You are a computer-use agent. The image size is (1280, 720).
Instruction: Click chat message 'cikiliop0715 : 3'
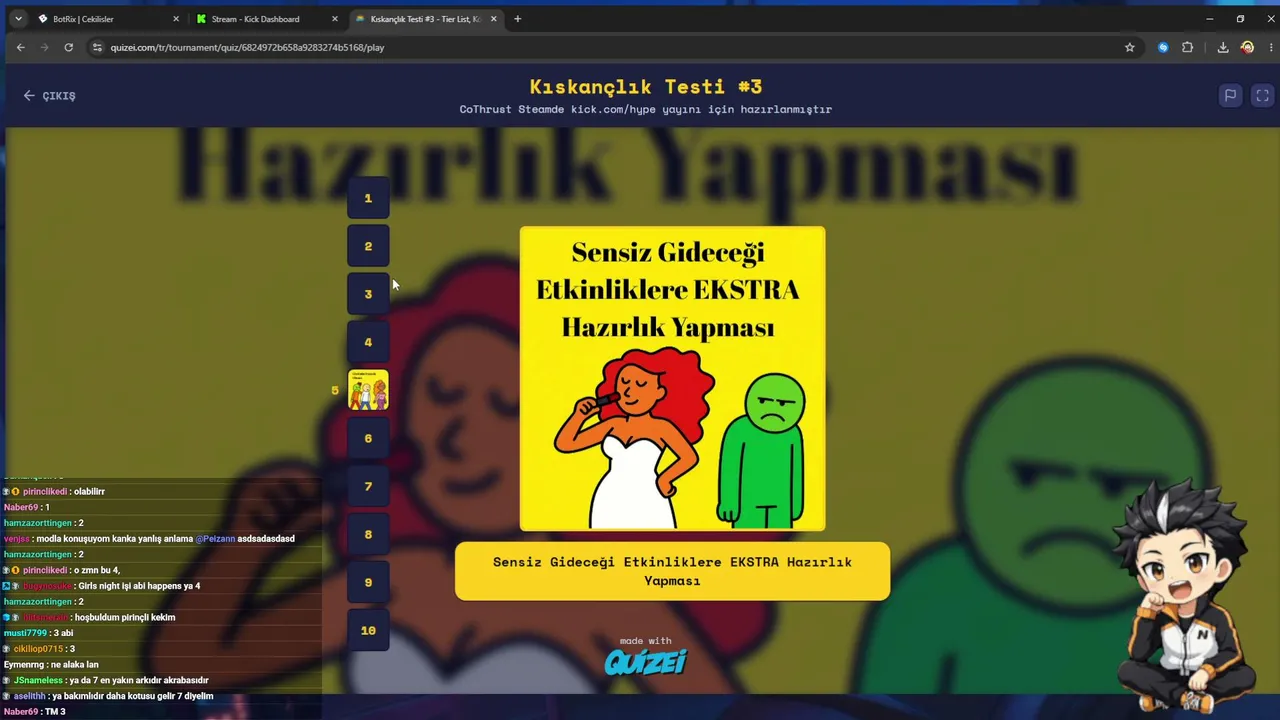pyautogui.click(x=39, y=649)
